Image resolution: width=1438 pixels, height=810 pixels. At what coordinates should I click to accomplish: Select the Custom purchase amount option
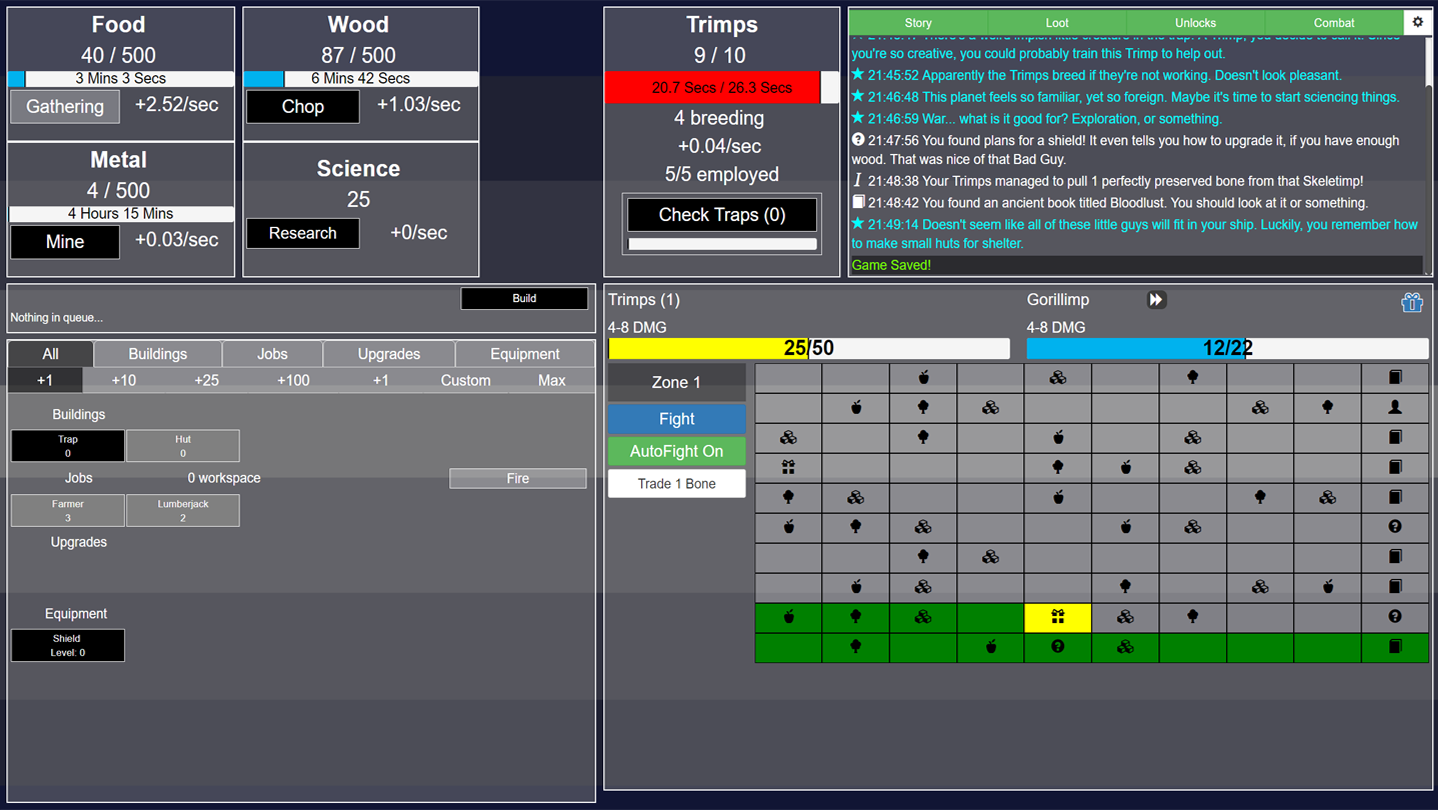465,380
